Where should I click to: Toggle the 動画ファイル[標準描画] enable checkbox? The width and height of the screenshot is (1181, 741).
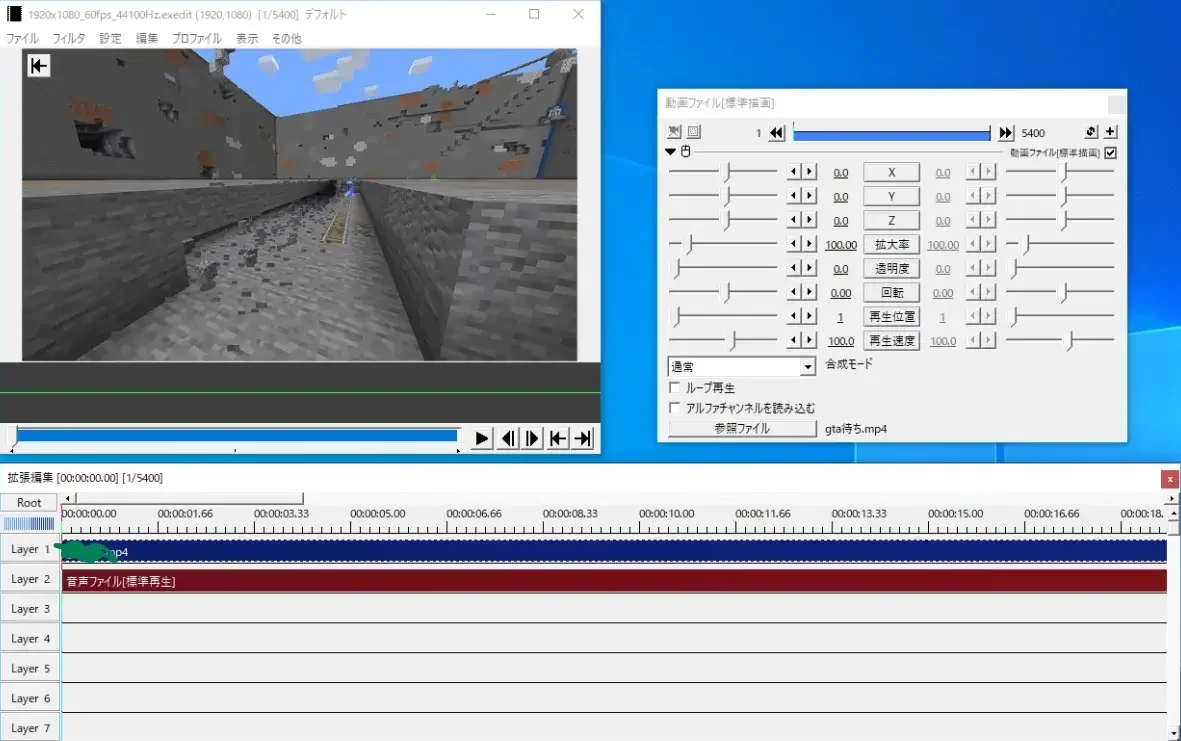1110,153
